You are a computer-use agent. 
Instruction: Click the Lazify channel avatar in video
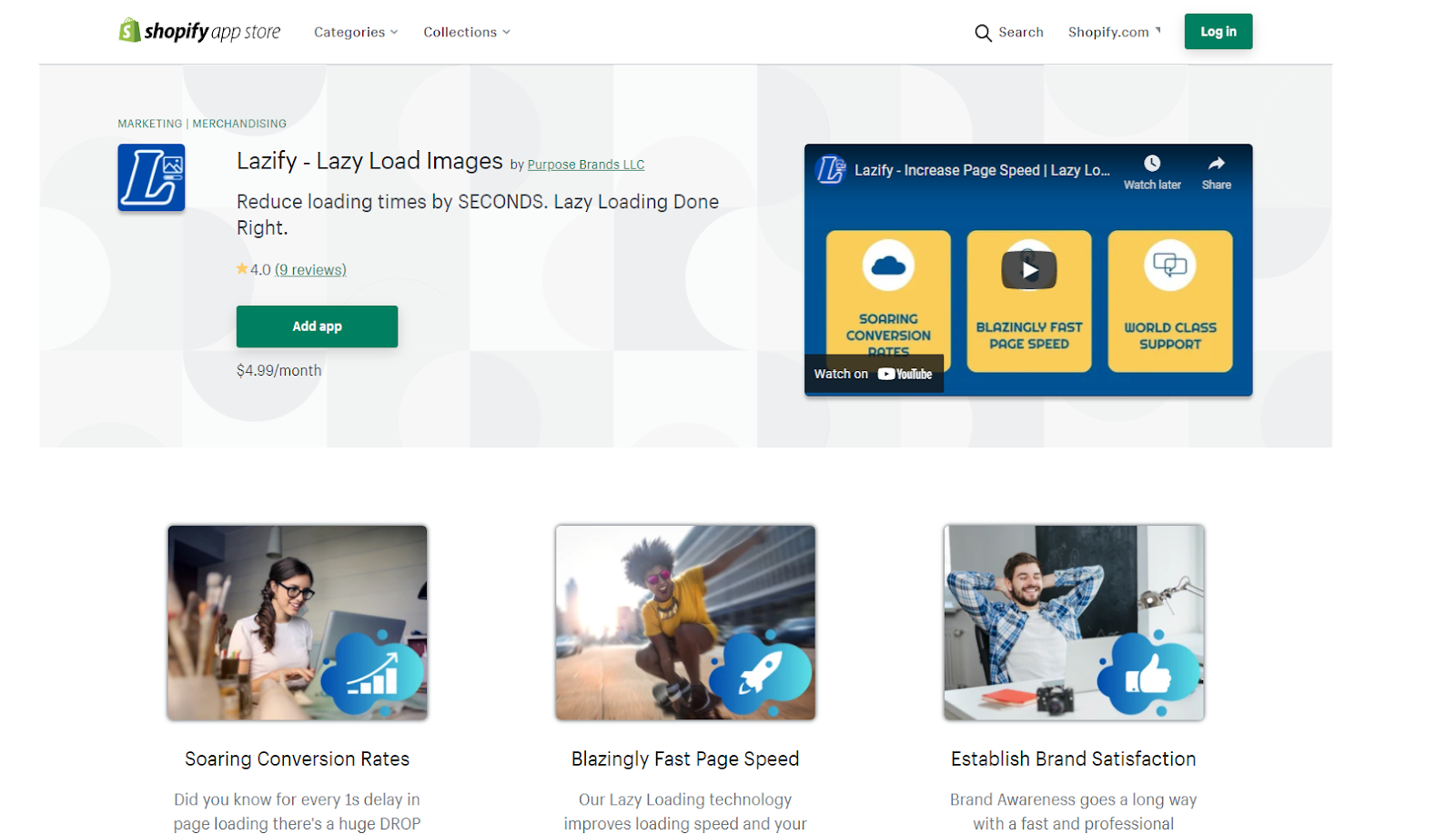click(x=830, y=169)
